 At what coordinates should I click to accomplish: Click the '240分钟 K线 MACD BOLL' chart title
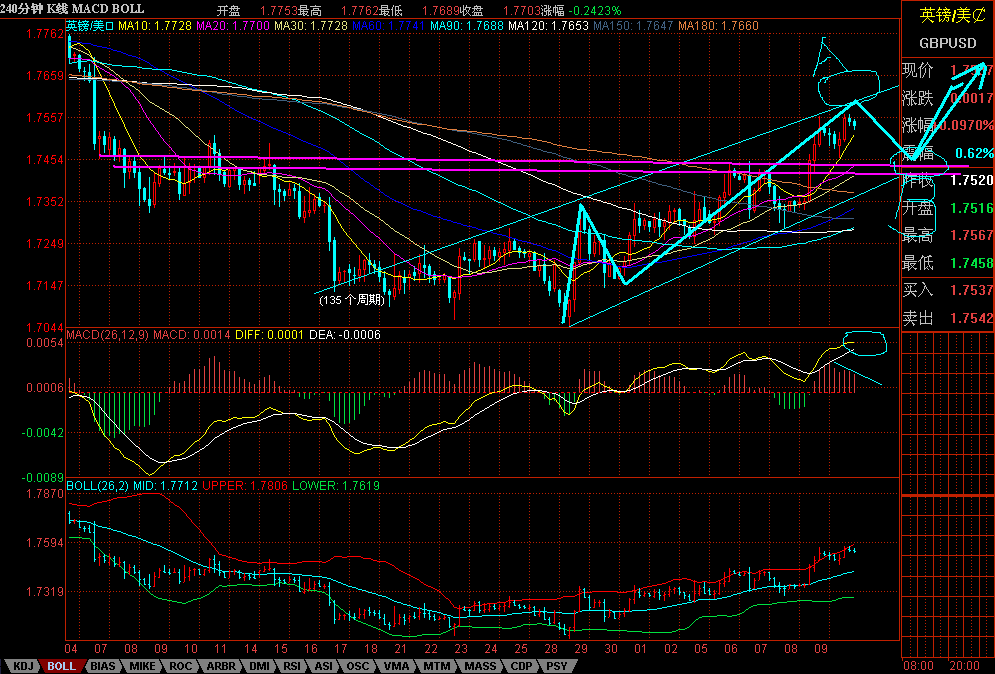(72, 9)
